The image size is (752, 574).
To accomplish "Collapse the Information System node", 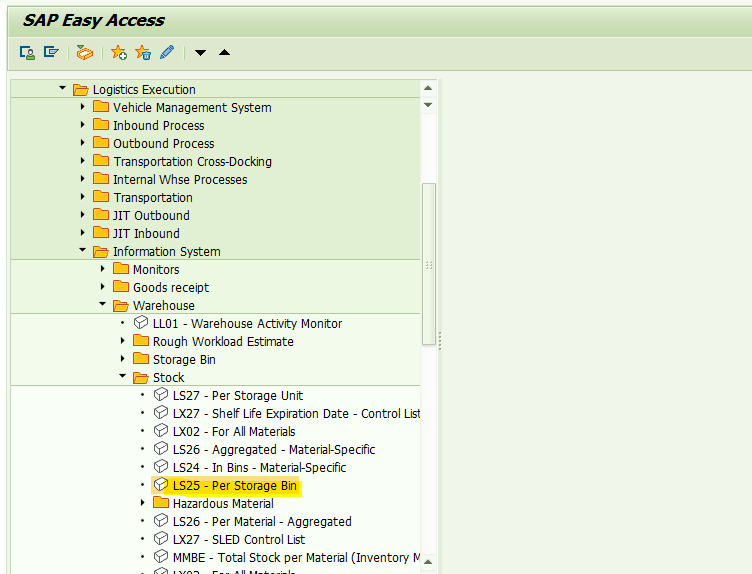I will [x=82, y=250].
